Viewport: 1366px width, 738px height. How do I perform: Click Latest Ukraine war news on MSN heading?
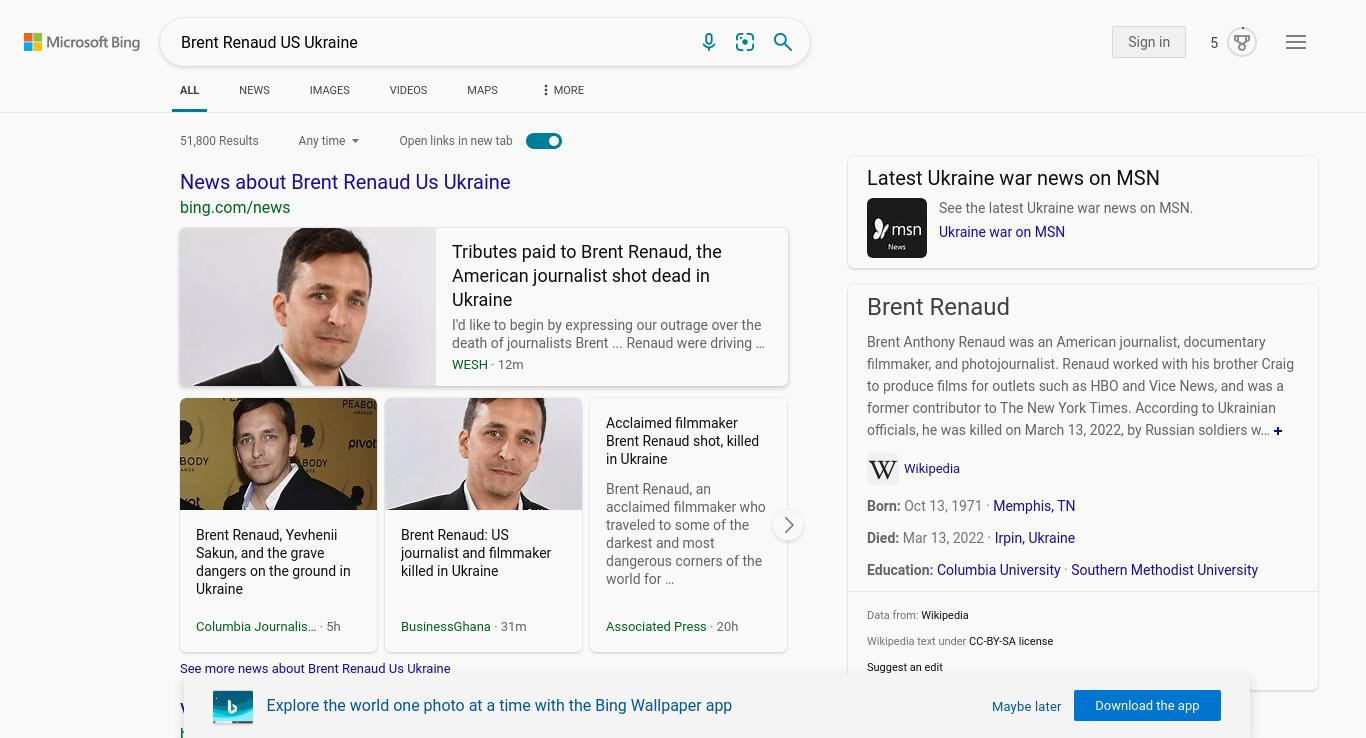(1013, 178)
